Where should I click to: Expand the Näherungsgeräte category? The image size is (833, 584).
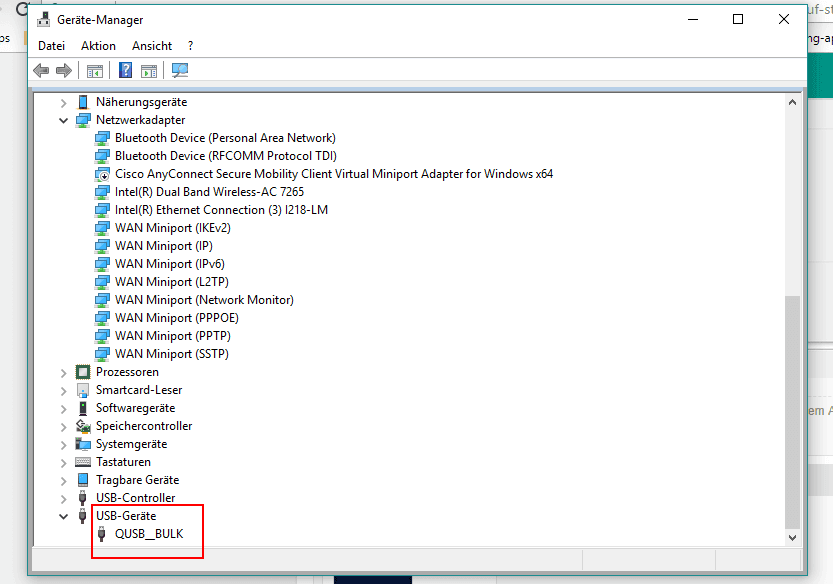click(64, 103)
